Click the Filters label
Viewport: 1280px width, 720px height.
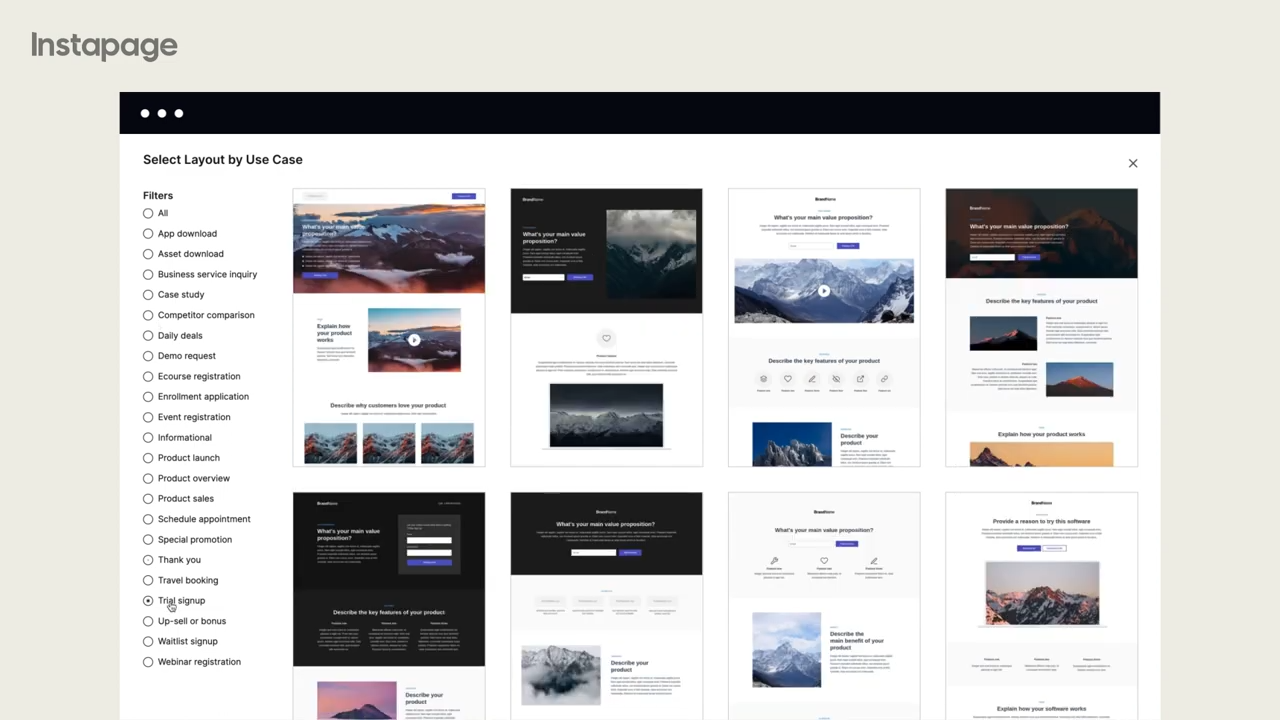[158, 195]
